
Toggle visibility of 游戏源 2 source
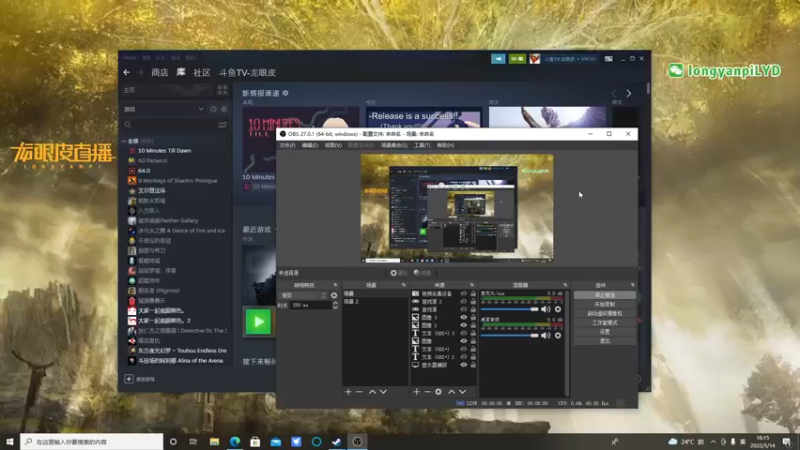click(464, 302)
